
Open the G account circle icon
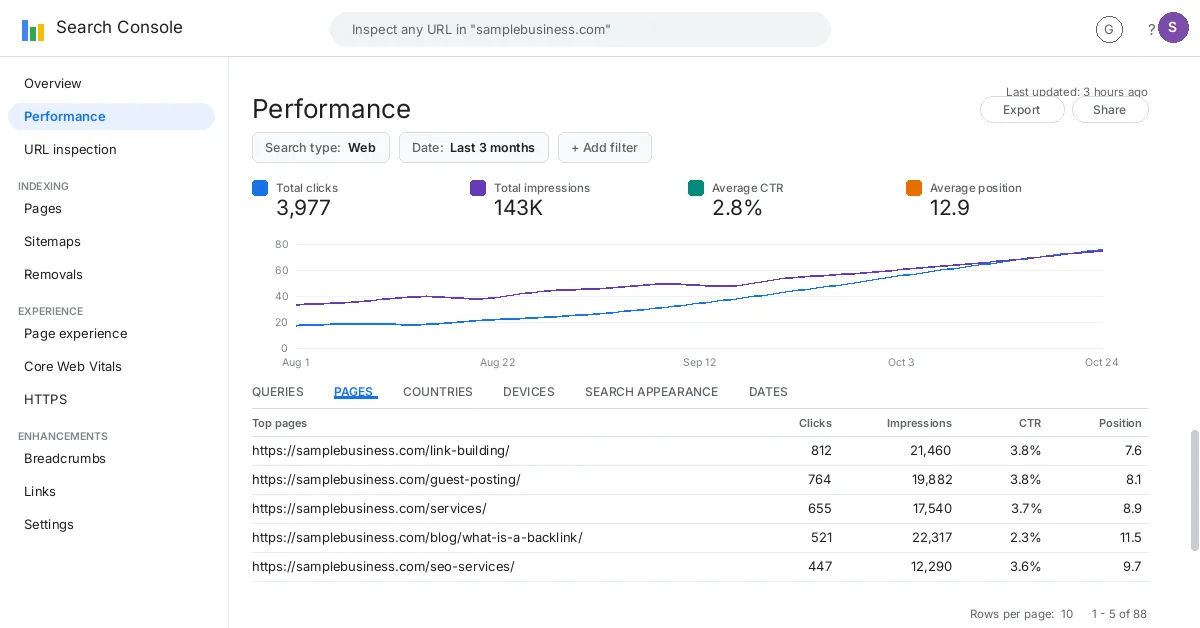[1109, 30]
